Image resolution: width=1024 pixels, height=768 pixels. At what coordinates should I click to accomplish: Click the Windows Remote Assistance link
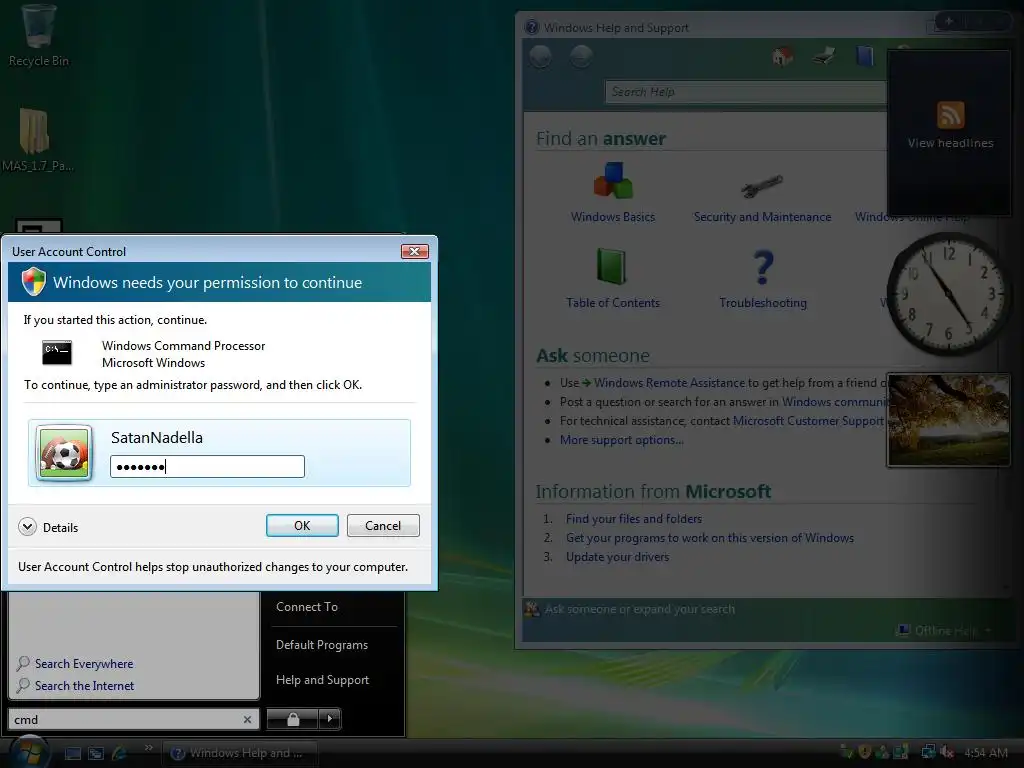[669, 383]
